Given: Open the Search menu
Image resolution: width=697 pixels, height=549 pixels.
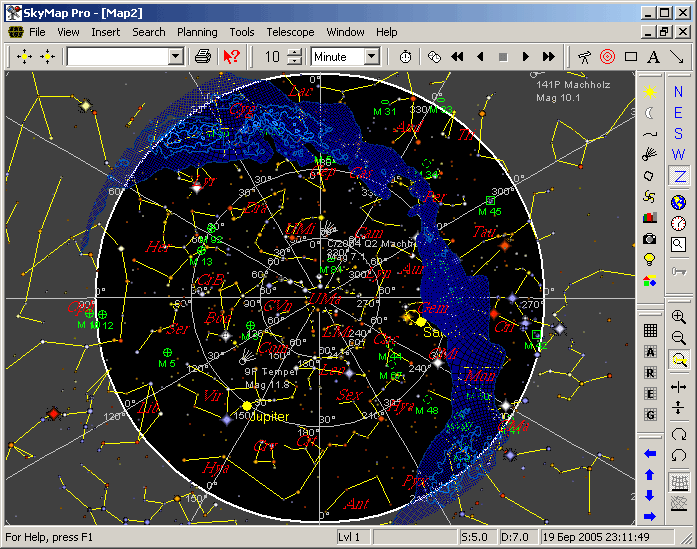Looking at the screenshot, I should click(x=148, y=32).
